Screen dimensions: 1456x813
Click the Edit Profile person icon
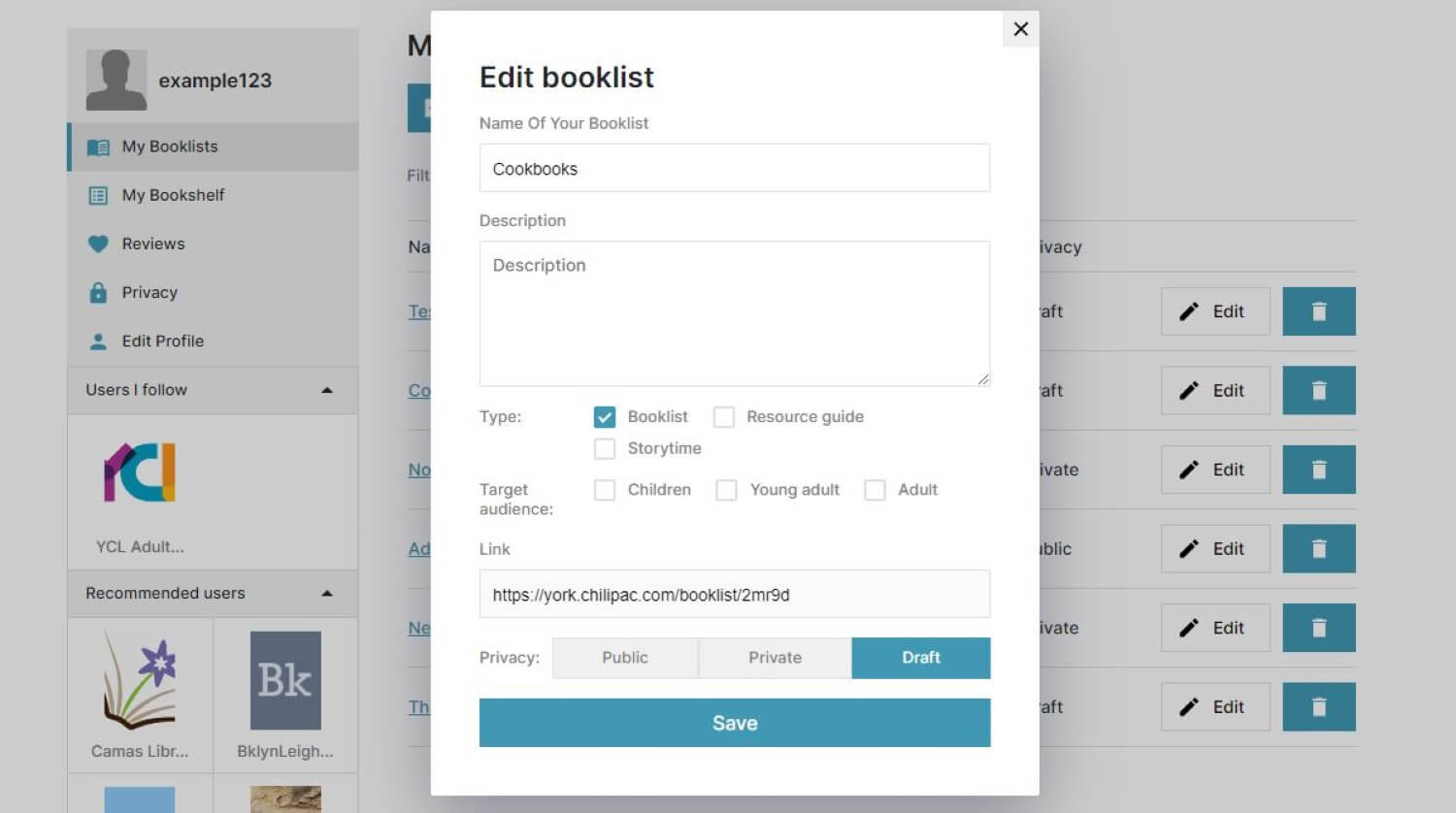(98, 341)
